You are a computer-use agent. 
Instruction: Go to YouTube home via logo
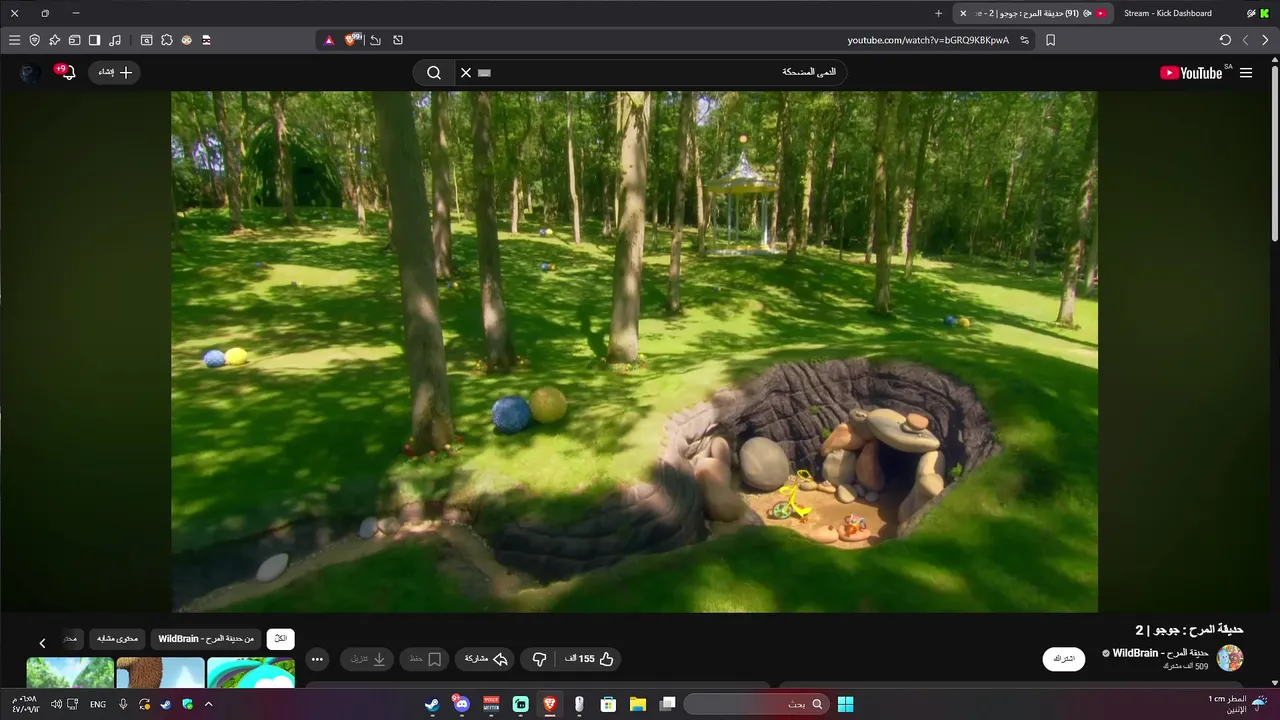click(x=1191, y=73)
